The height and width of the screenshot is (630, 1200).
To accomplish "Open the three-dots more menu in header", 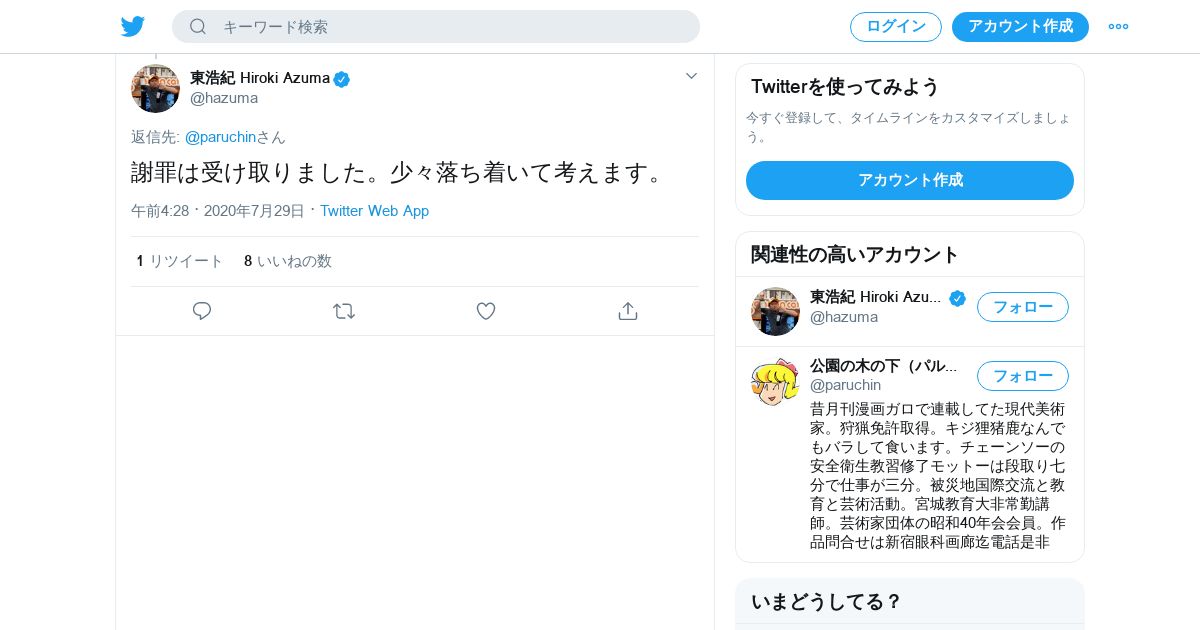I will click(1118, 27).
